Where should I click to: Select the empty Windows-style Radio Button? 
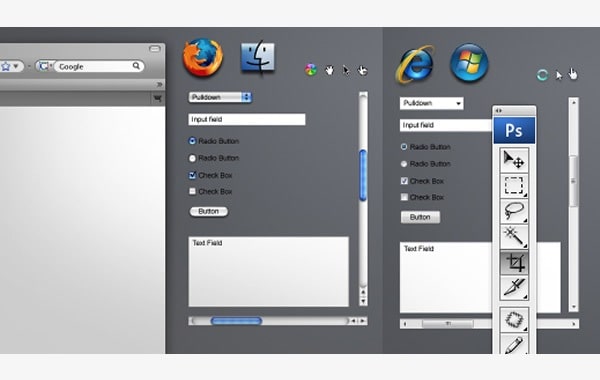coord(404,164)
